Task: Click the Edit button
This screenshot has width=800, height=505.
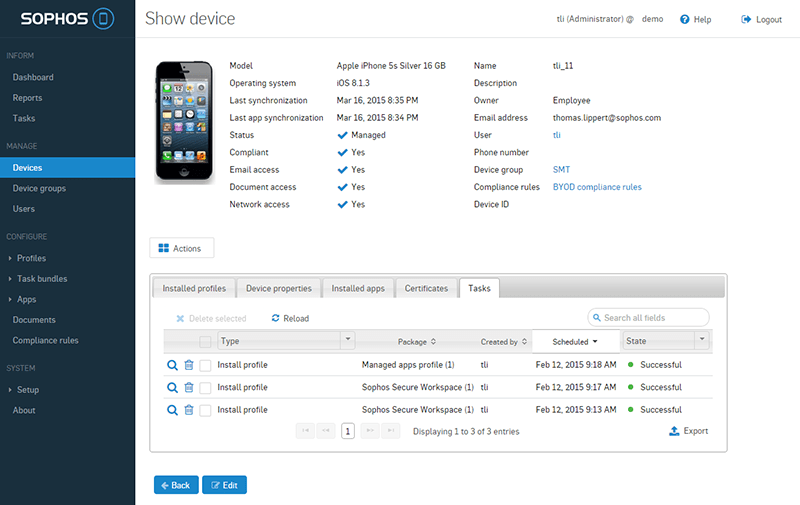Action: 224,485
